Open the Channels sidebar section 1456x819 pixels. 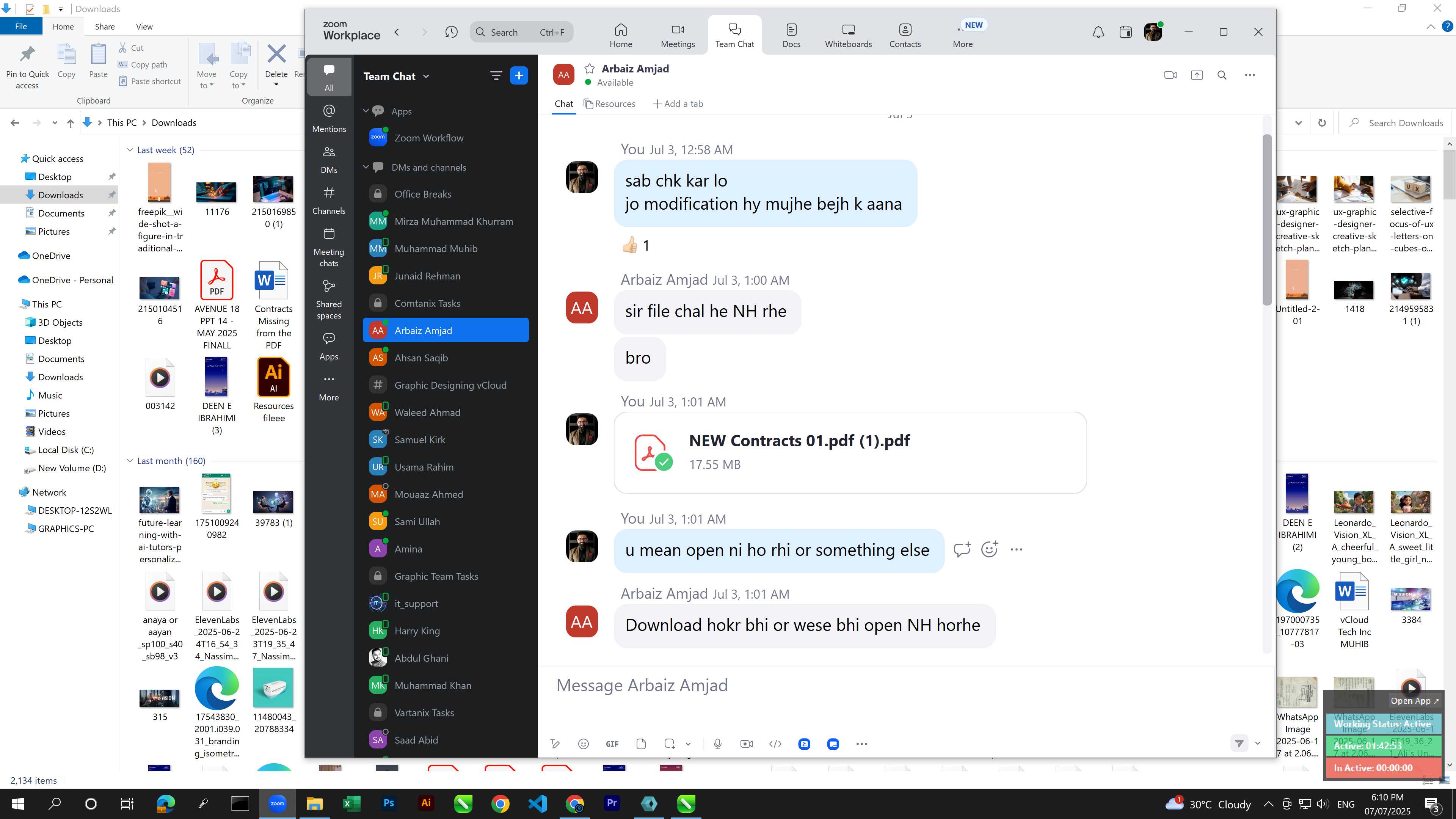coord(329,200)
